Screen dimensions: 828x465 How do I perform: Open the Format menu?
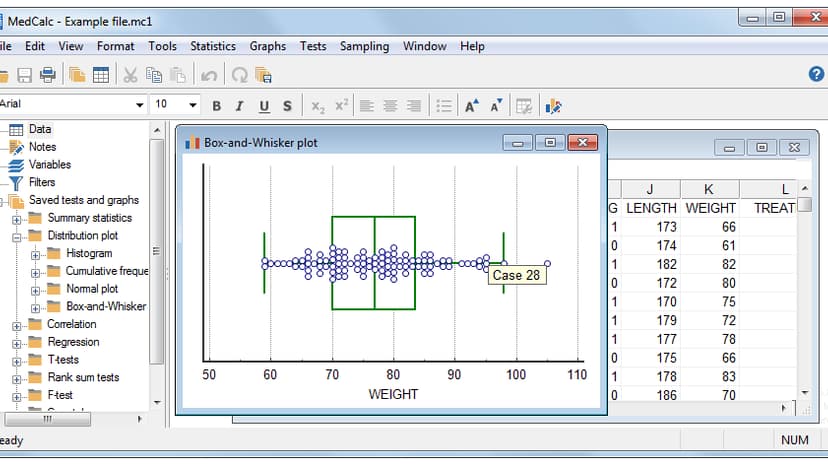point(115,46)
